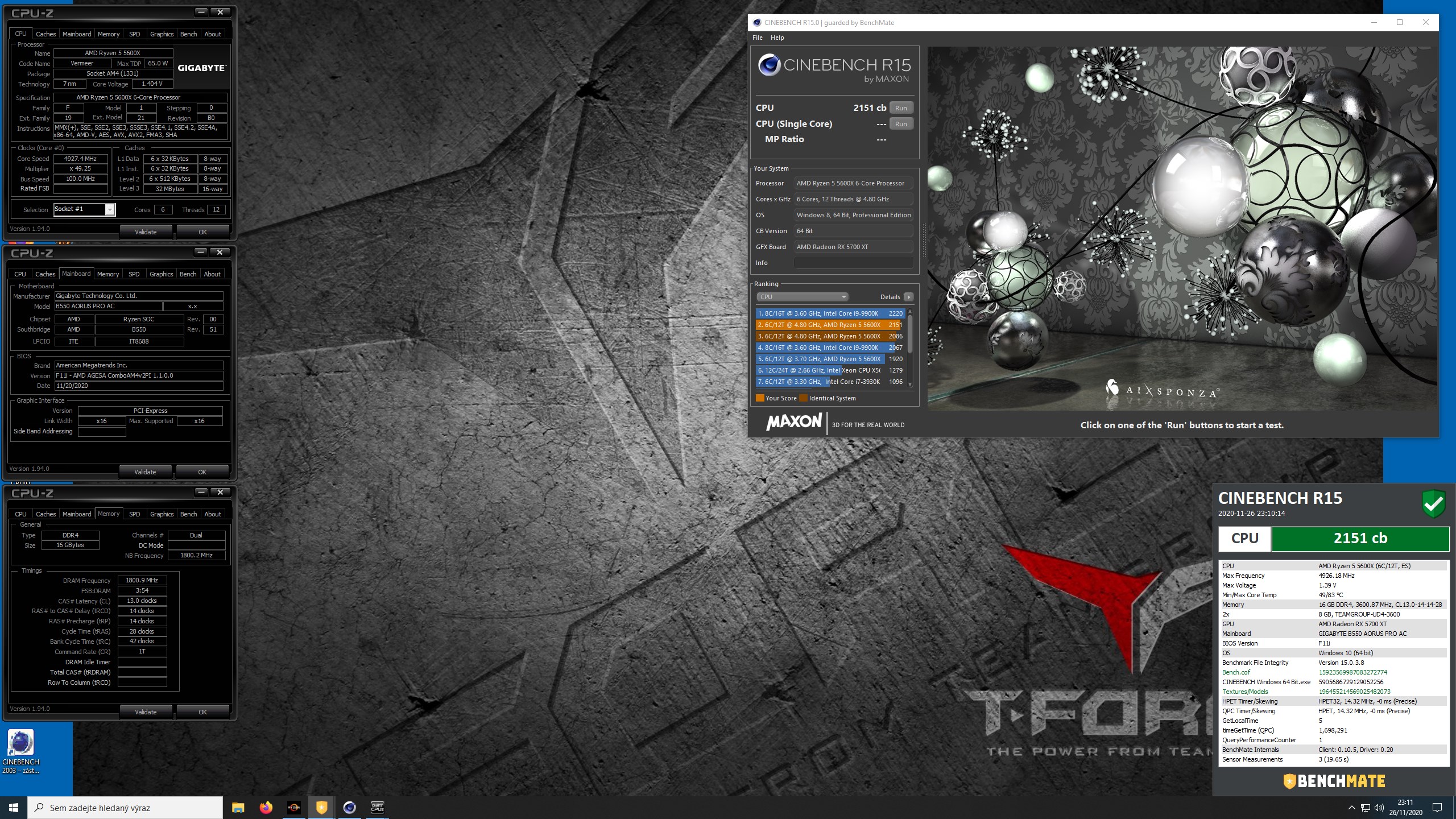This screenshot has width=1456, height=819.
Task: Open About tab in top CPU-Z window
Action: pos(213,34)
